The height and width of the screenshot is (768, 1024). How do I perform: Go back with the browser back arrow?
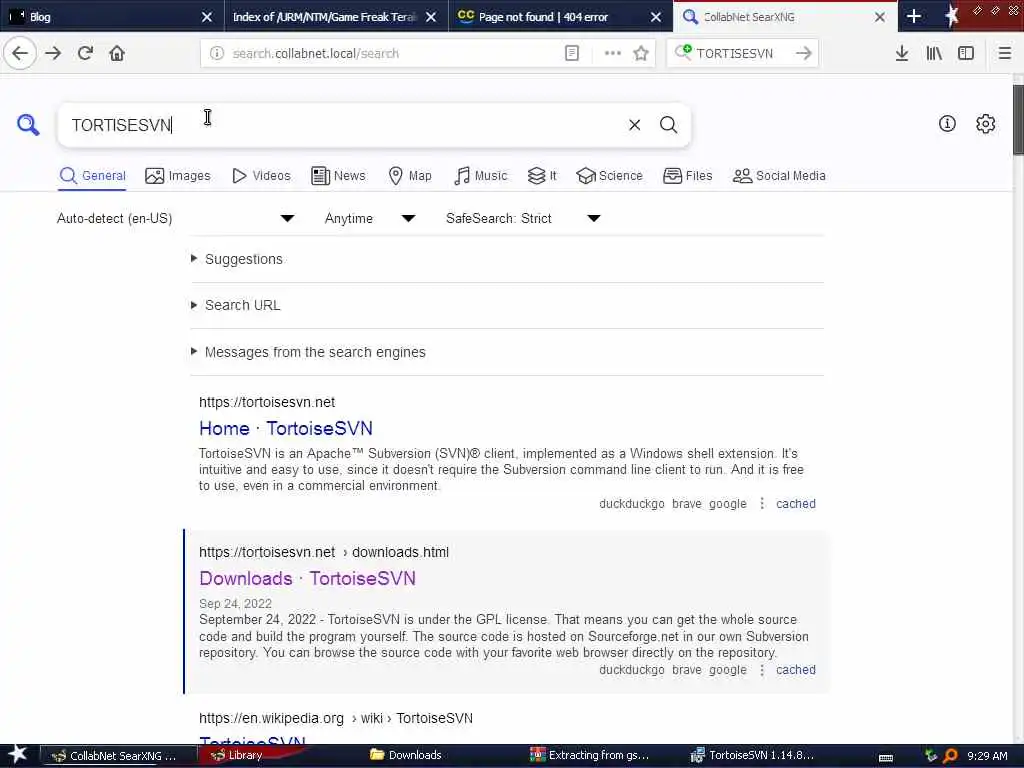point(20,53)
